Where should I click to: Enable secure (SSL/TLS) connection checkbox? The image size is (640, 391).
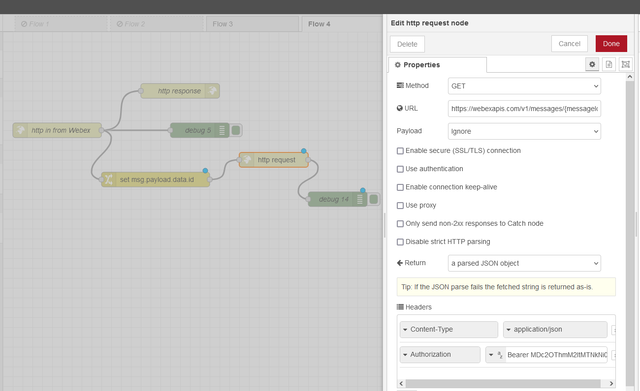pyautogui.click(x=400, y=151)
